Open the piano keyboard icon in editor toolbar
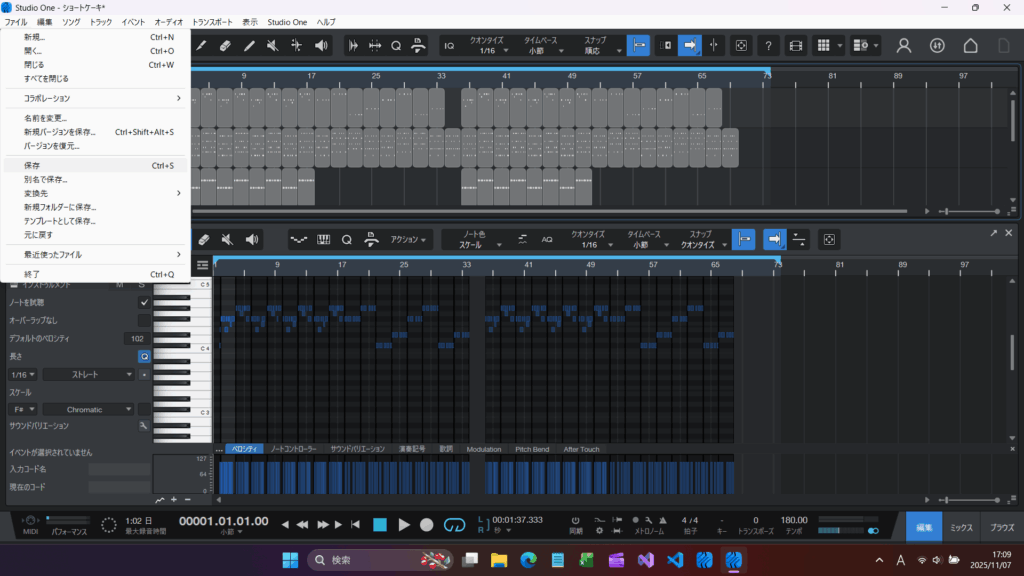Image resolution: width=1024 pixels, height=576 pixels. pyautogui.click(x=324, y=240)
